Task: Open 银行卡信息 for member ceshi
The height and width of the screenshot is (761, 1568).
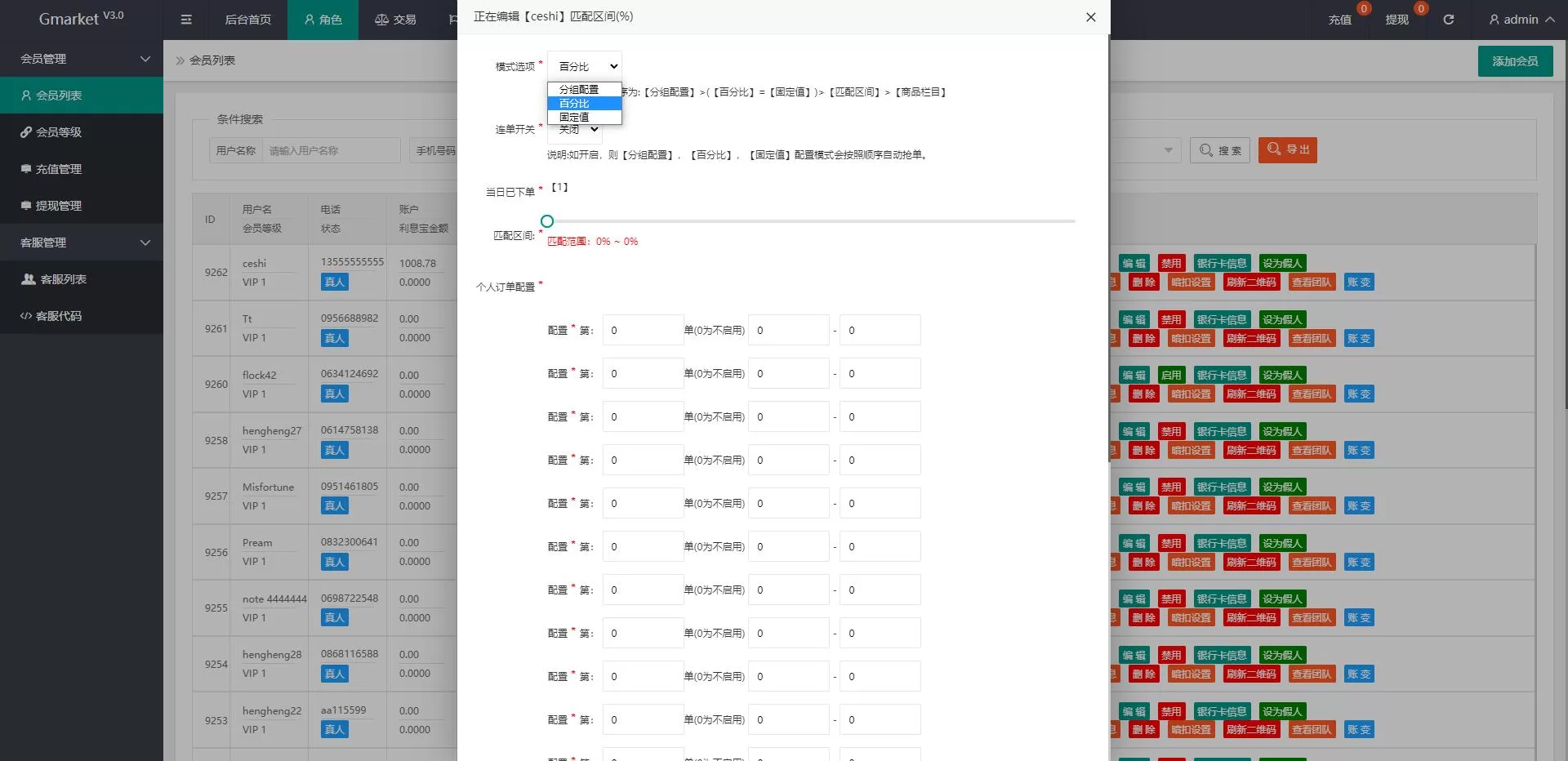Action: pyautogui.click(x=1222, y=263)
